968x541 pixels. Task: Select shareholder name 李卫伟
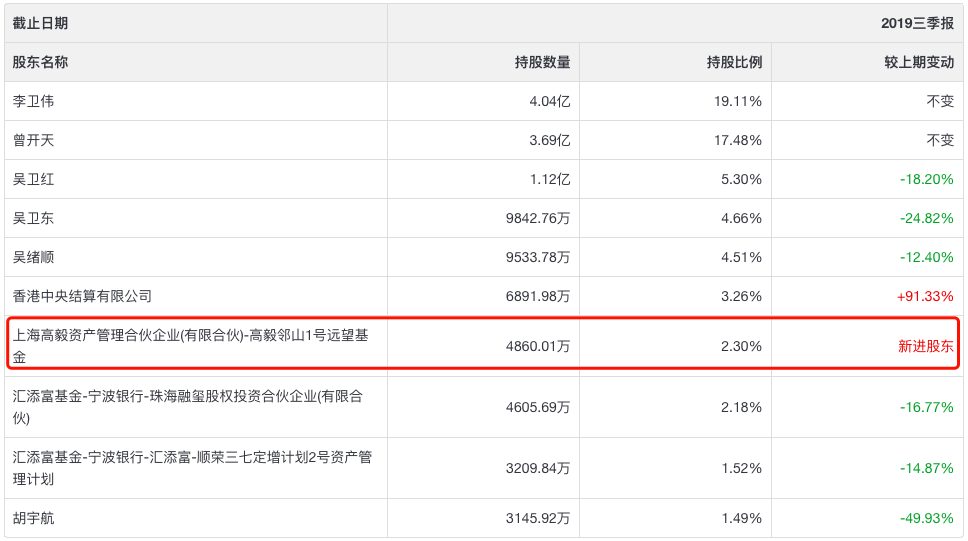33,101
